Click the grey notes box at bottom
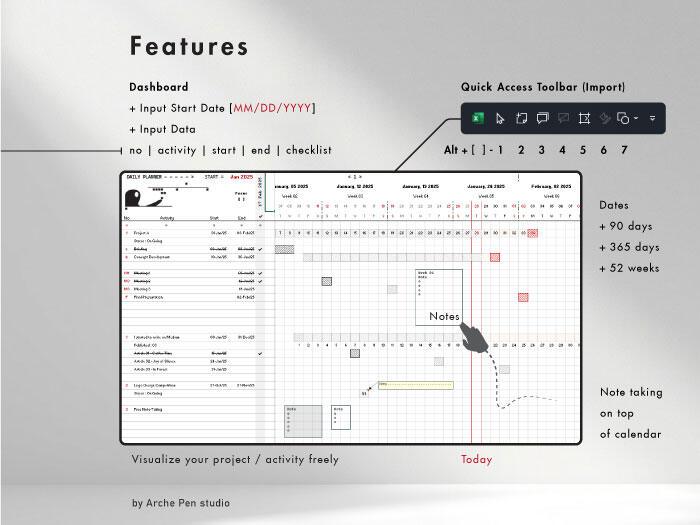The height and width of the screenshot is (525, 700). tap(303, 421)
